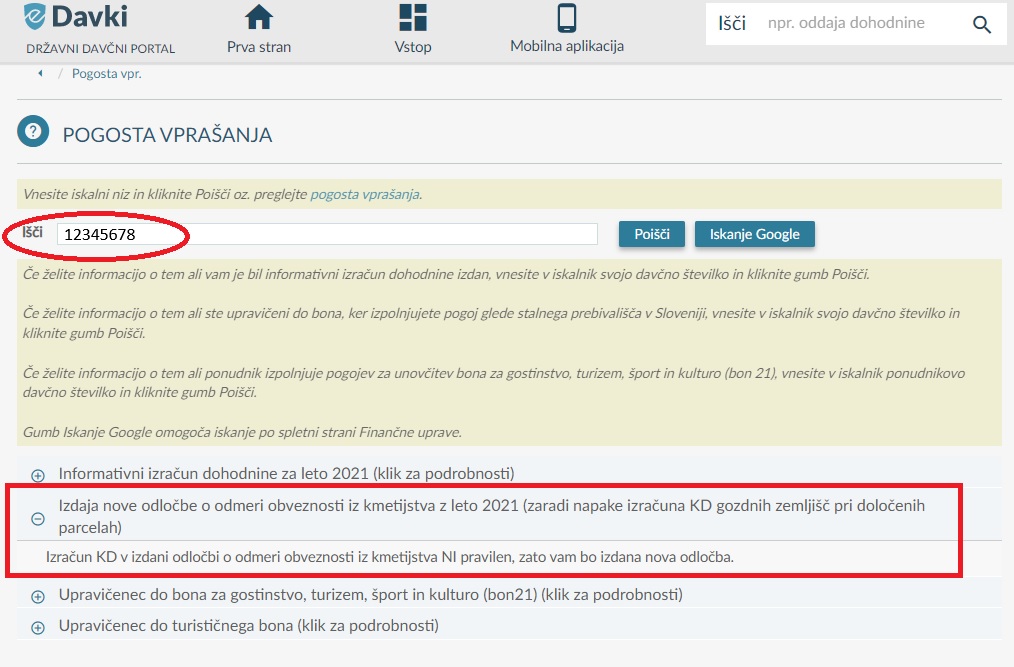Viewport: 1014px width, 667px height.
Task: Open the Vstop dashboard icon
Action: tap(413, 18)
